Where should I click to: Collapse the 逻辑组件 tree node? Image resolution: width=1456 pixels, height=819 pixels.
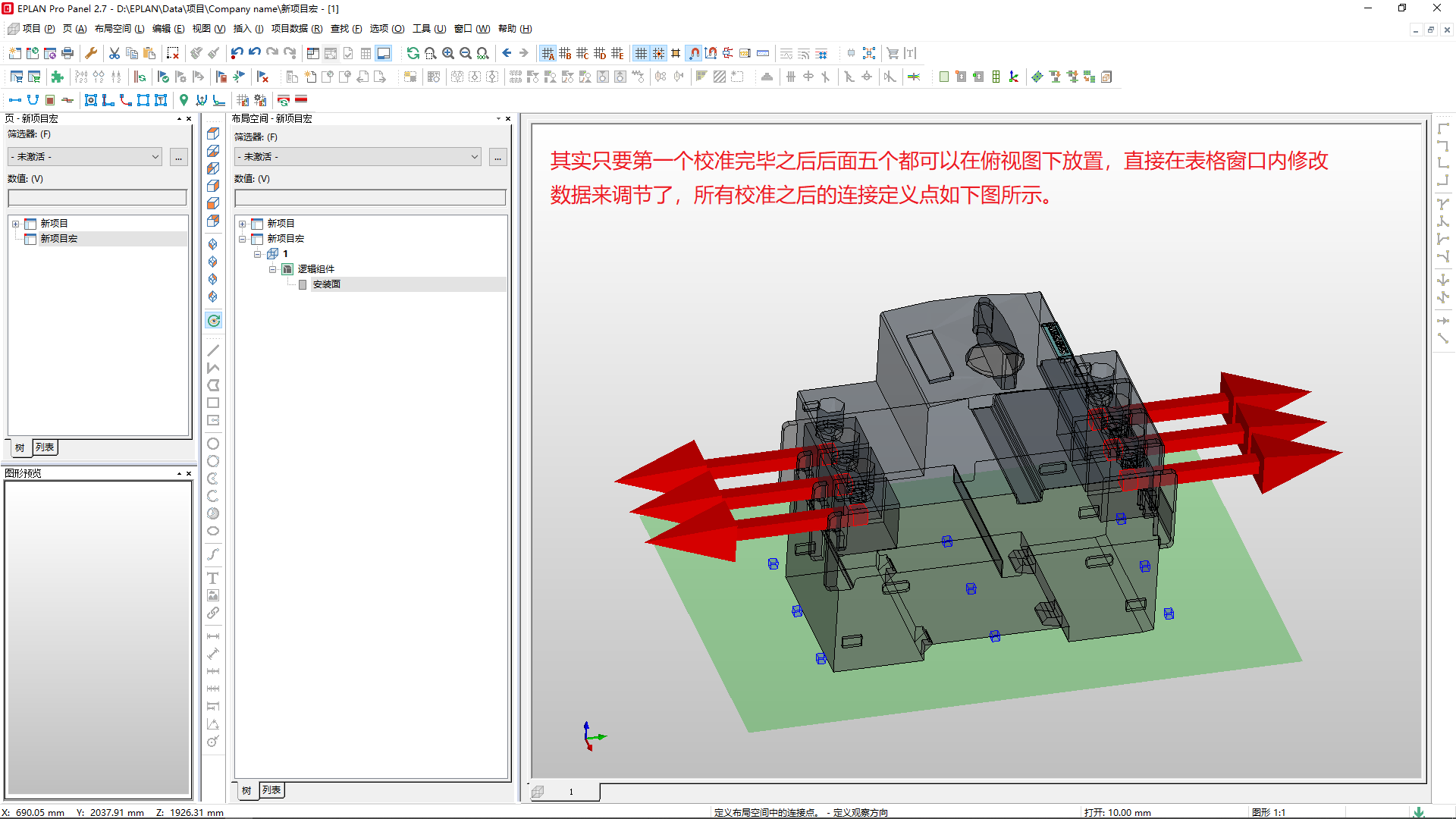tap(273, 268)
